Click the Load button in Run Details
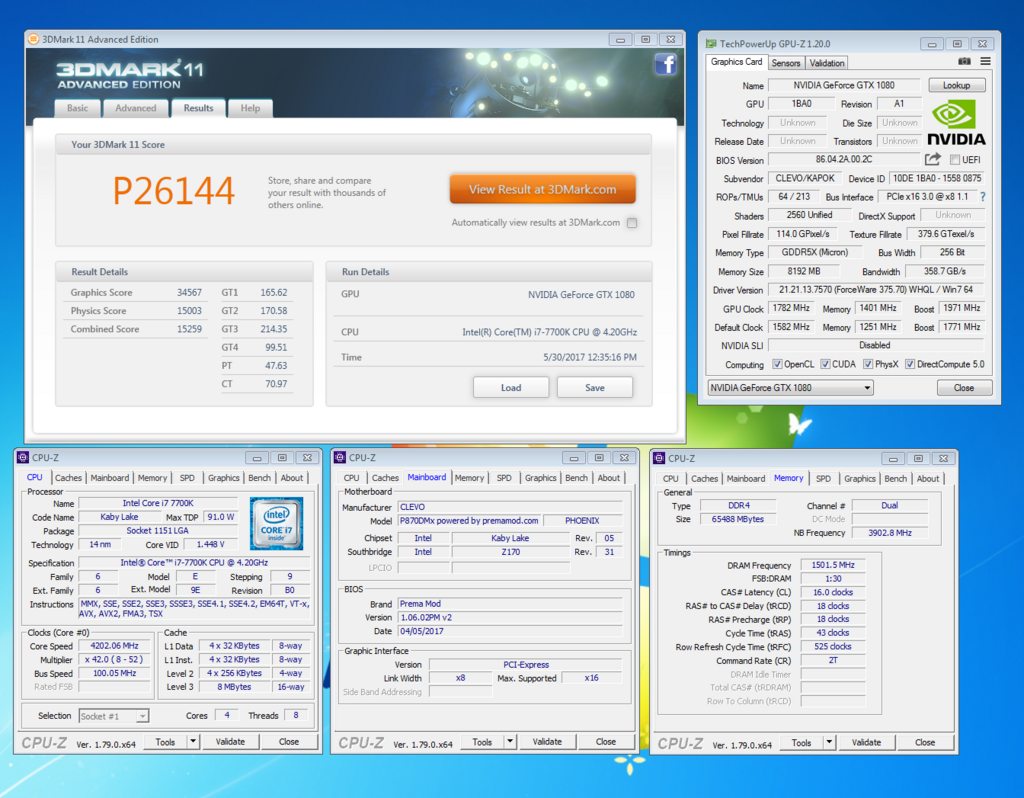1024x798 pixels. click(511, 388)
